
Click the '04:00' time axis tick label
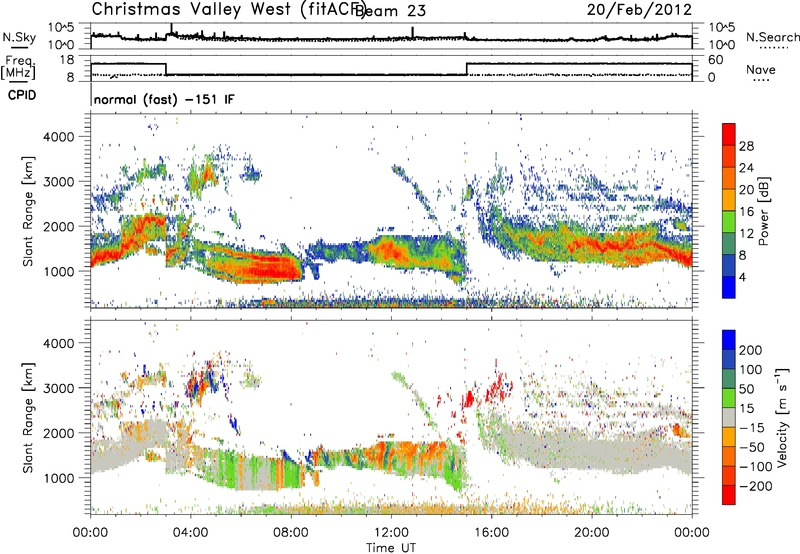(190, 533)
